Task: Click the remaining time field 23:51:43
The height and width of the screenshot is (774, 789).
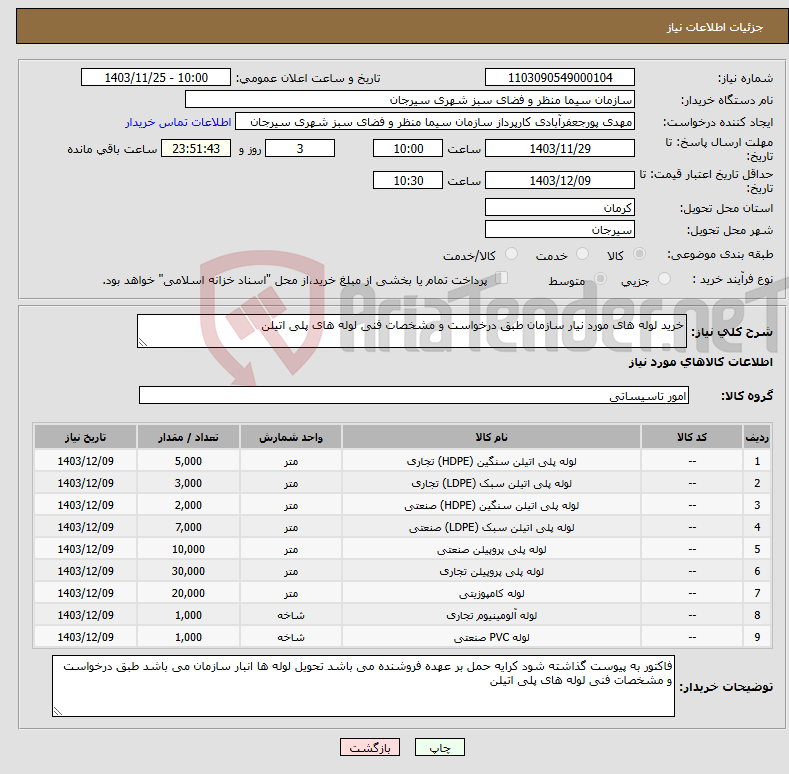Action: pos(196,148)
